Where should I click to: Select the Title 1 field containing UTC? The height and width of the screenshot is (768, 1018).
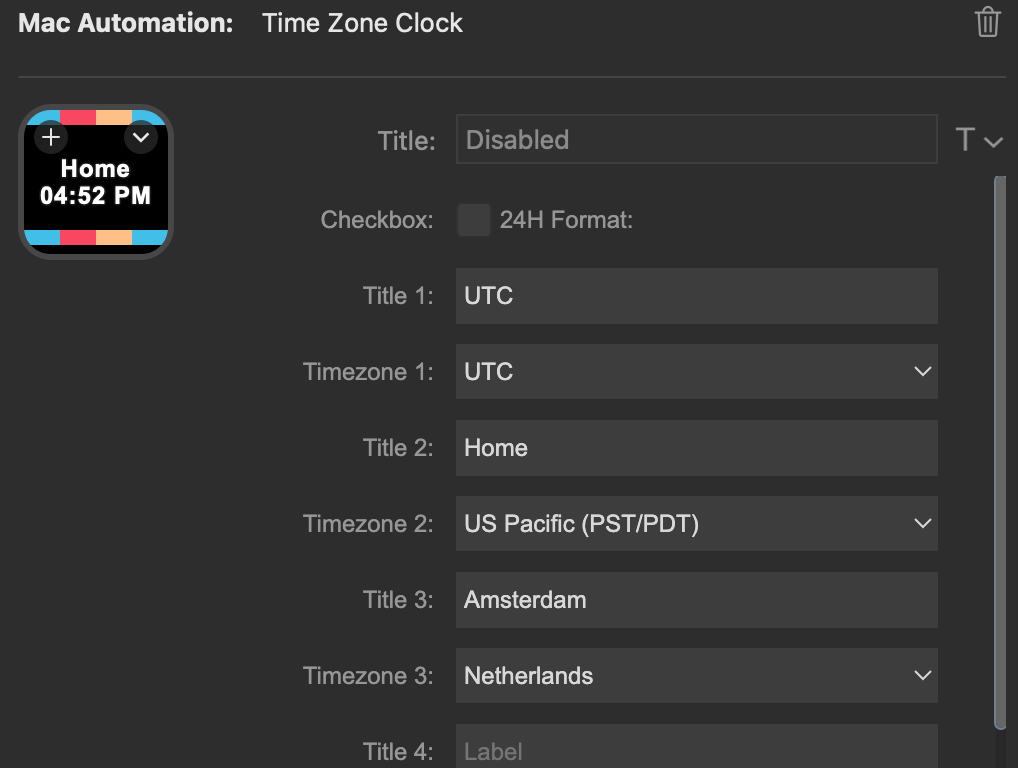click(696, 296)
